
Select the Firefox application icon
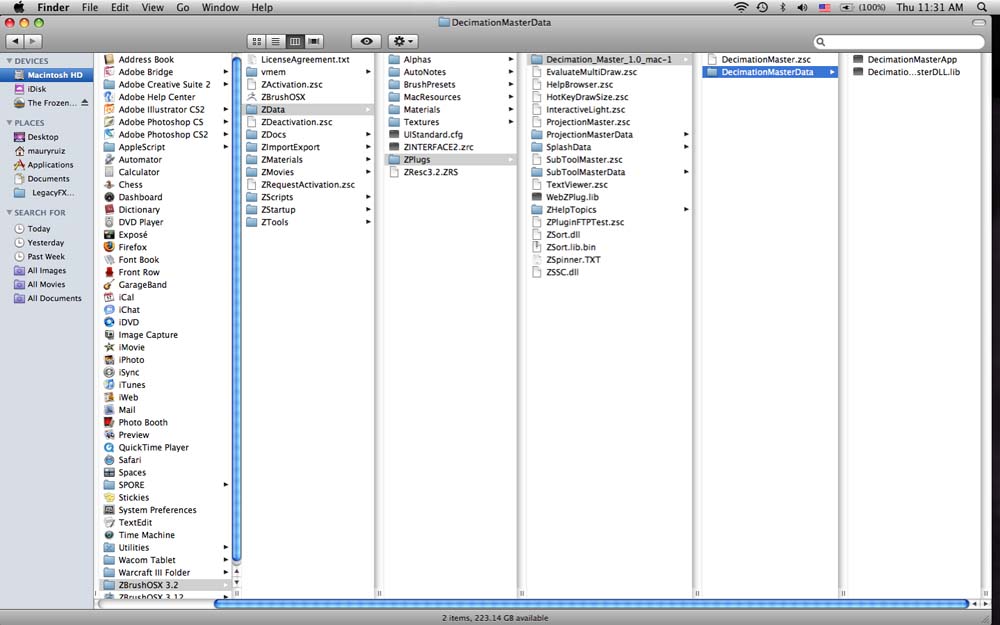tap(109, 247)
